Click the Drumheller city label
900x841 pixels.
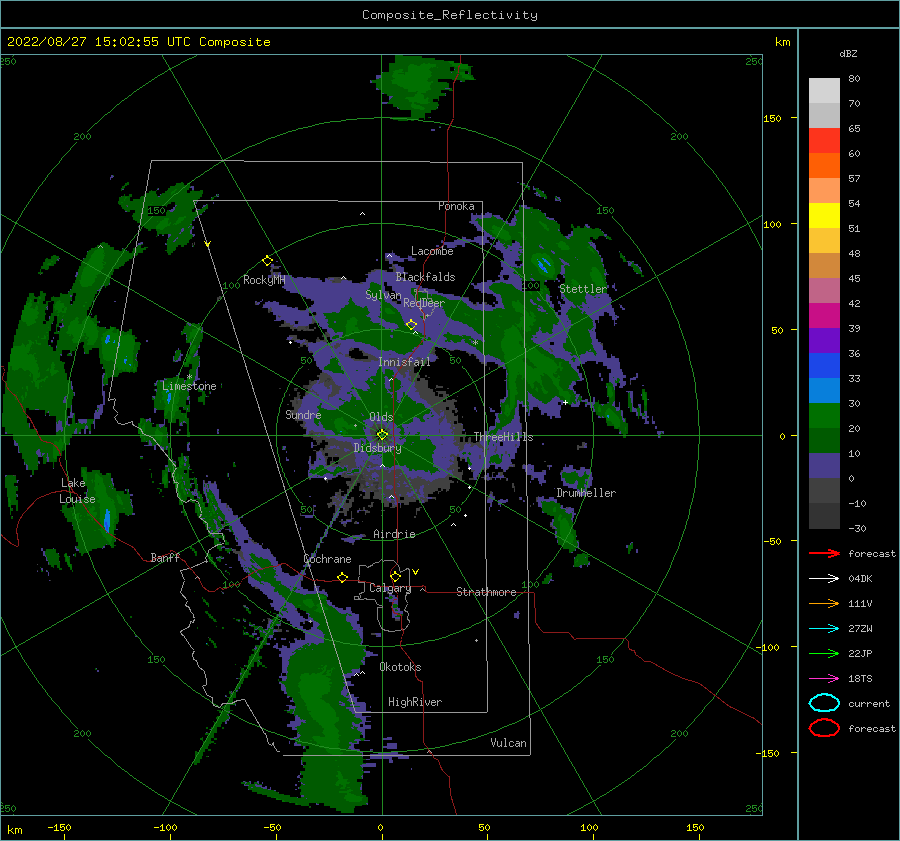point(586,493)
